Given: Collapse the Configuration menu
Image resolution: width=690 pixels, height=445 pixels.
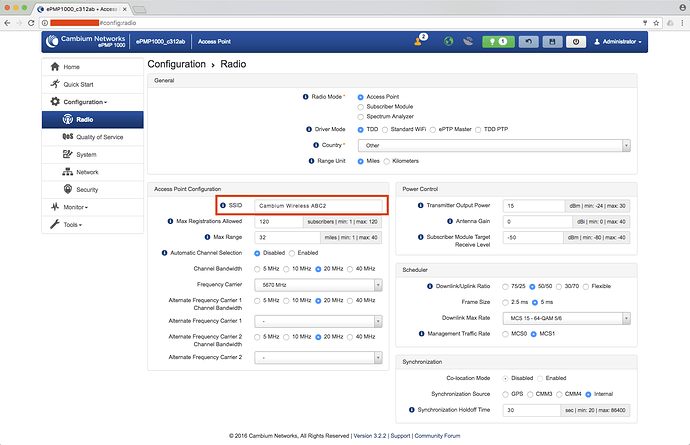Looking at the screenshot, I should 93,102.
